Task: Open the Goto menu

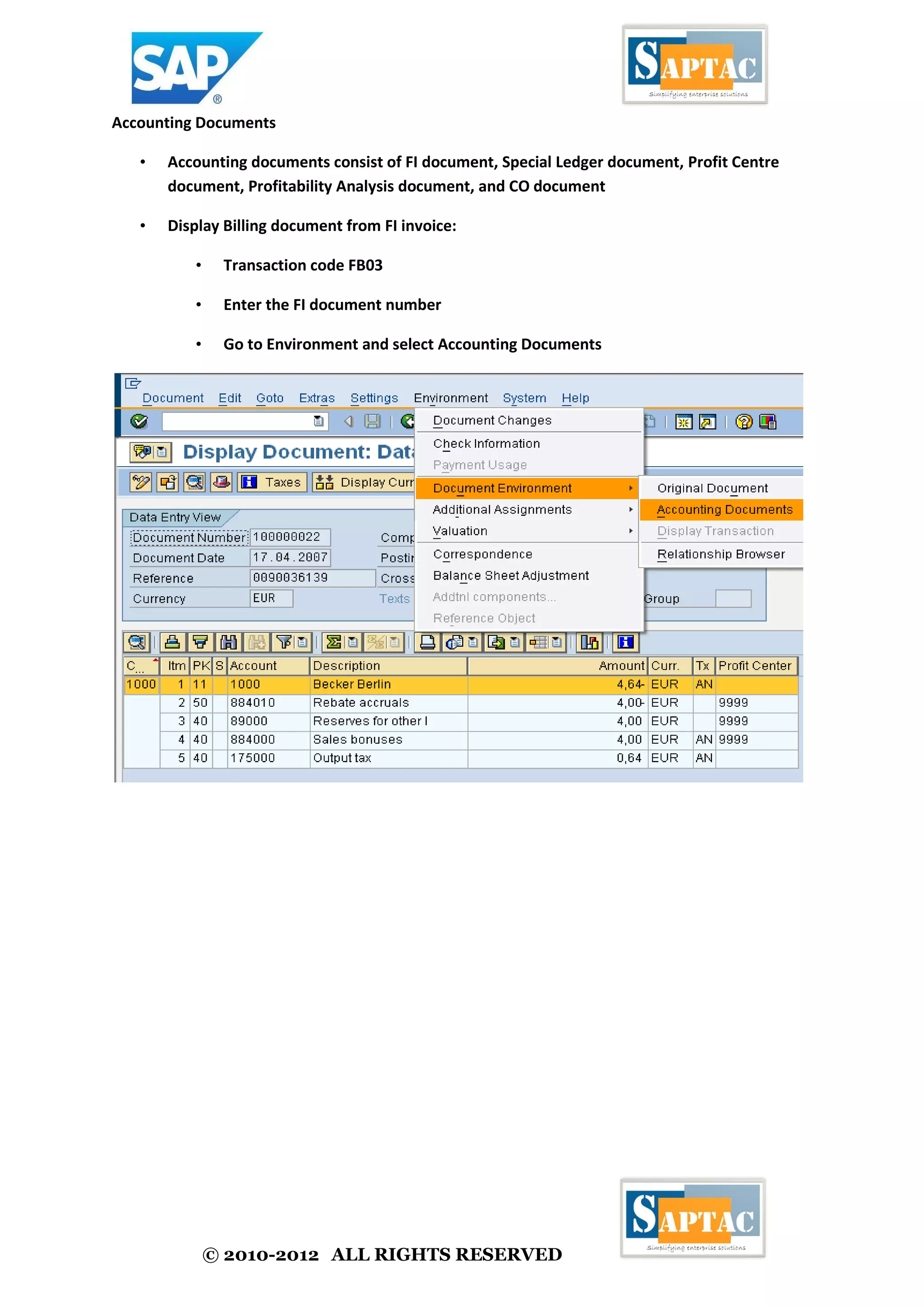Action: [270, 399]
